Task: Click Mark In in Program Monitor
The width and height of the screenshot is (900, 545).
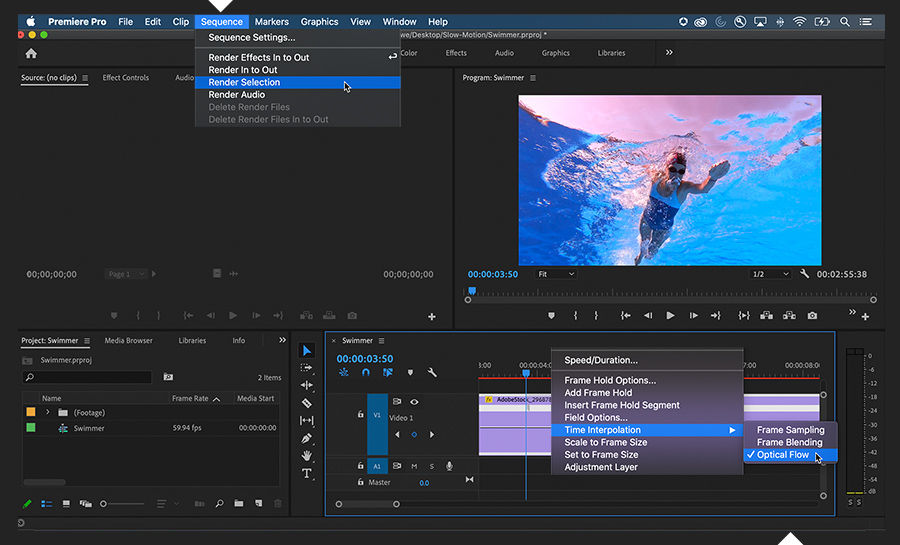Action: point(575,316)
